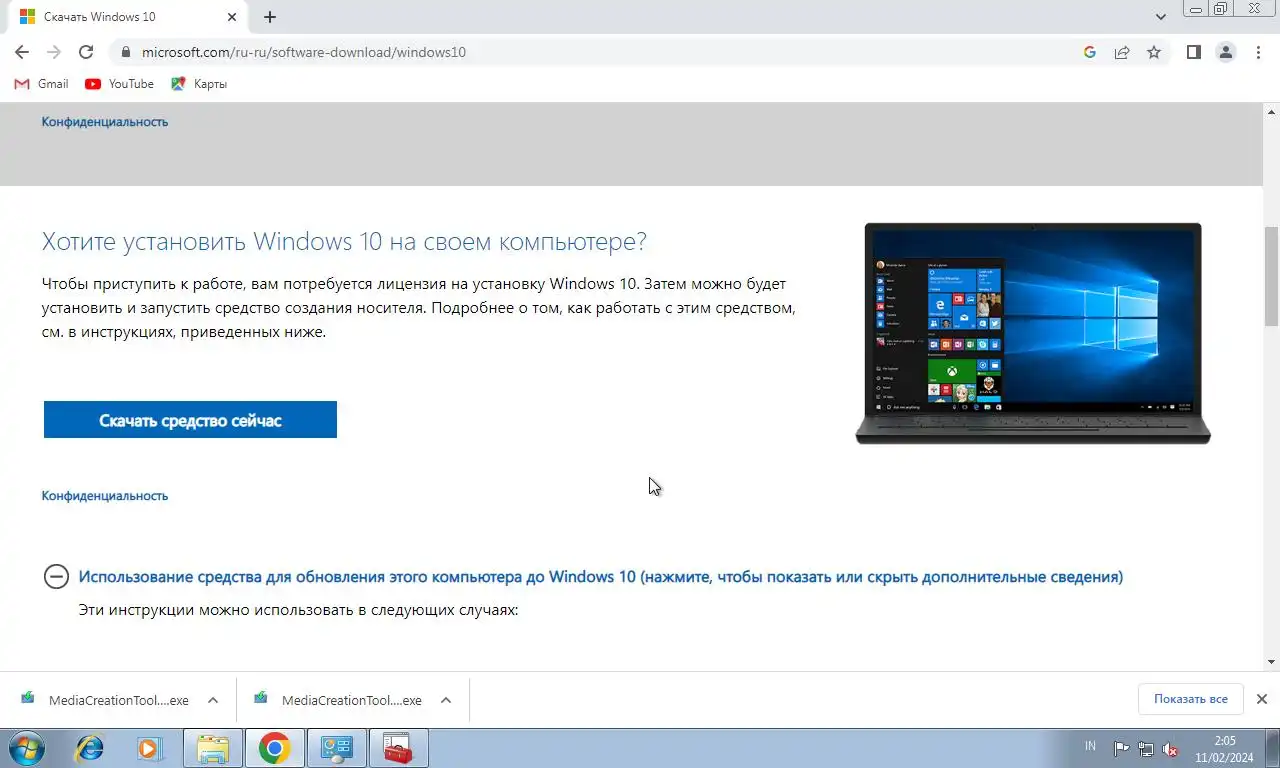This screenshot has height=768, width=1280.
Task: Collapse the 'Использование средства' section via minus icon
Action: (x=56, y=577)
